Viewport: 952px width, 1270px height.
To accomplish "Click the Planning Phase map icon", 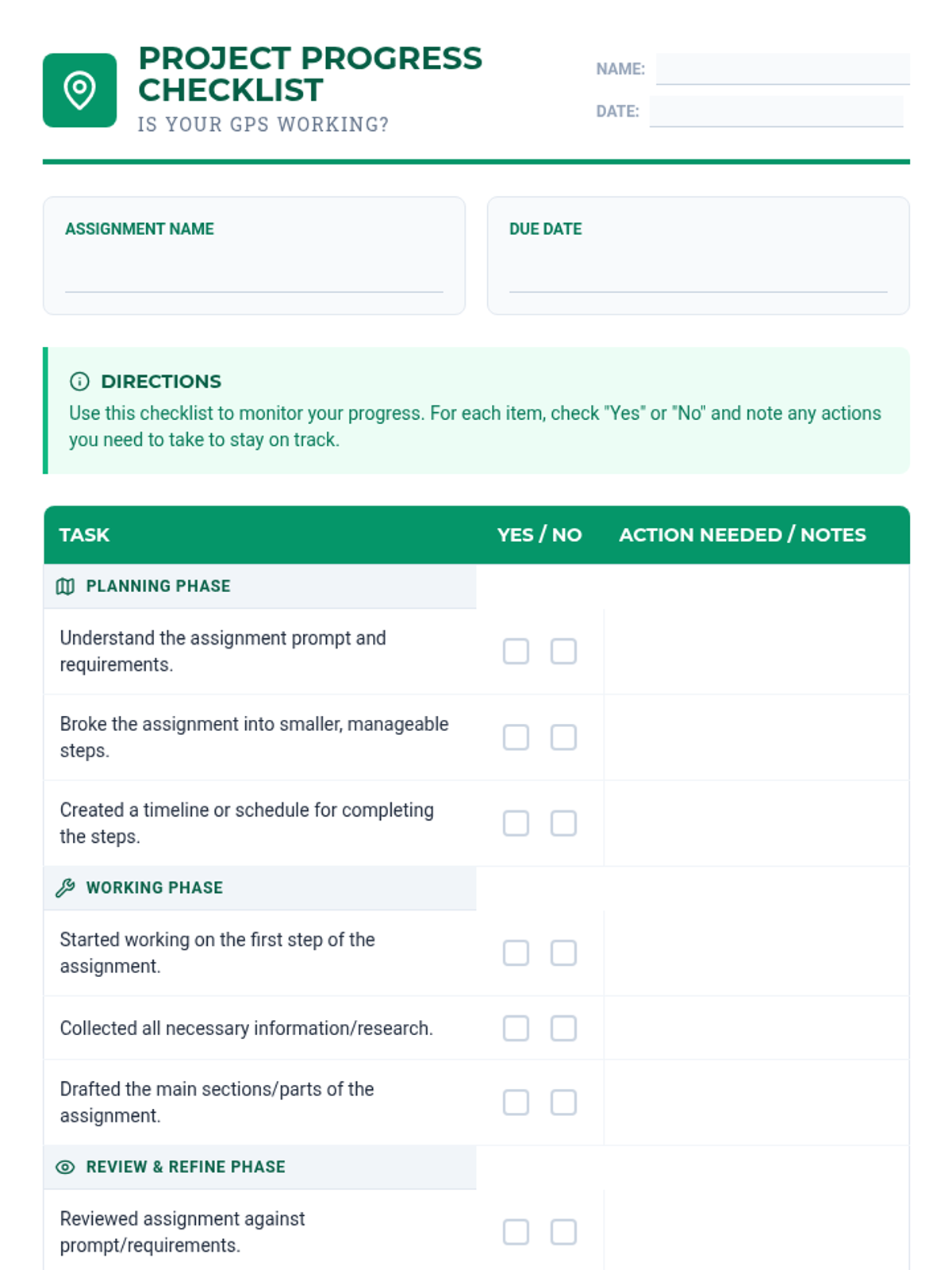I will tap(65, 587).
